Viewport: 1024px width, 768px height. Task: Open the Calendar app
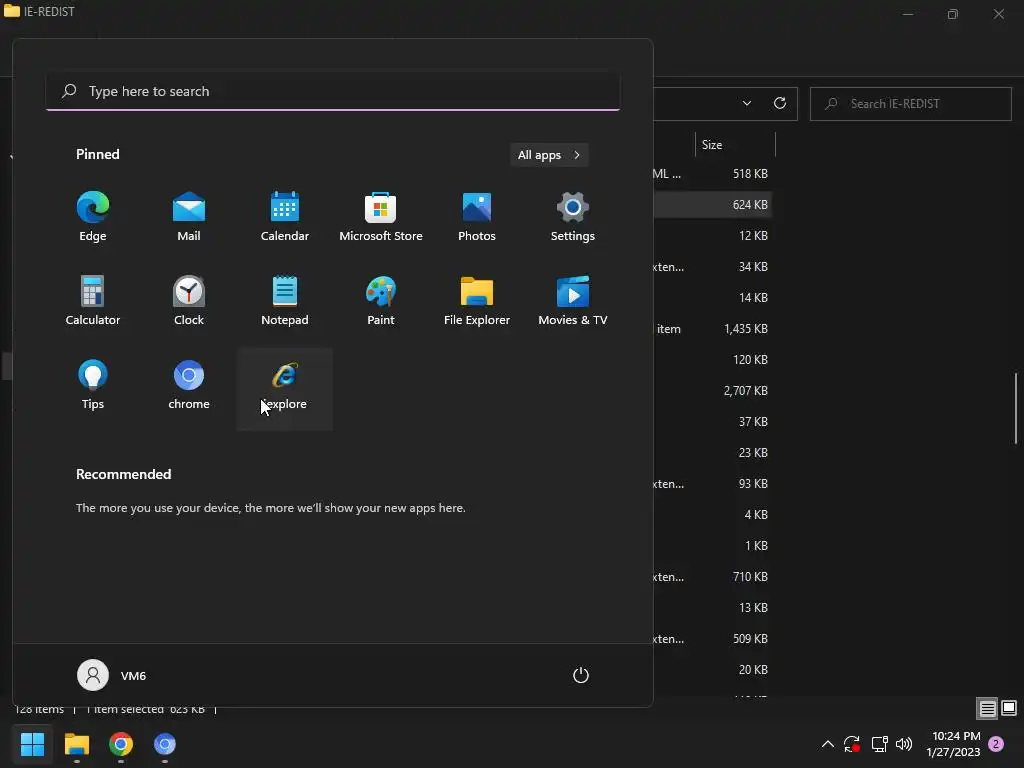click(285, 217)
